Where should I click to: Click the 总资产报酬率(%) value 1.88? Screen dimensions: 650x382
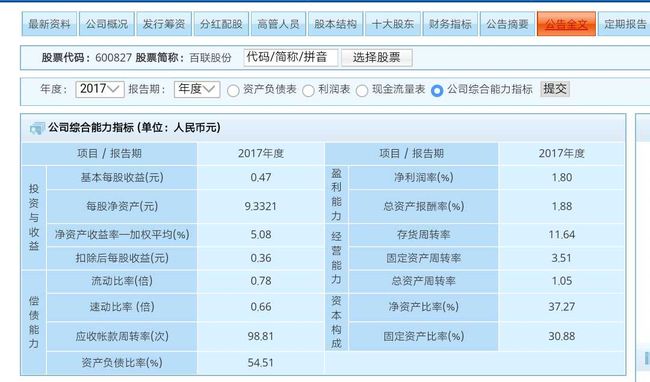click(562, 206)
